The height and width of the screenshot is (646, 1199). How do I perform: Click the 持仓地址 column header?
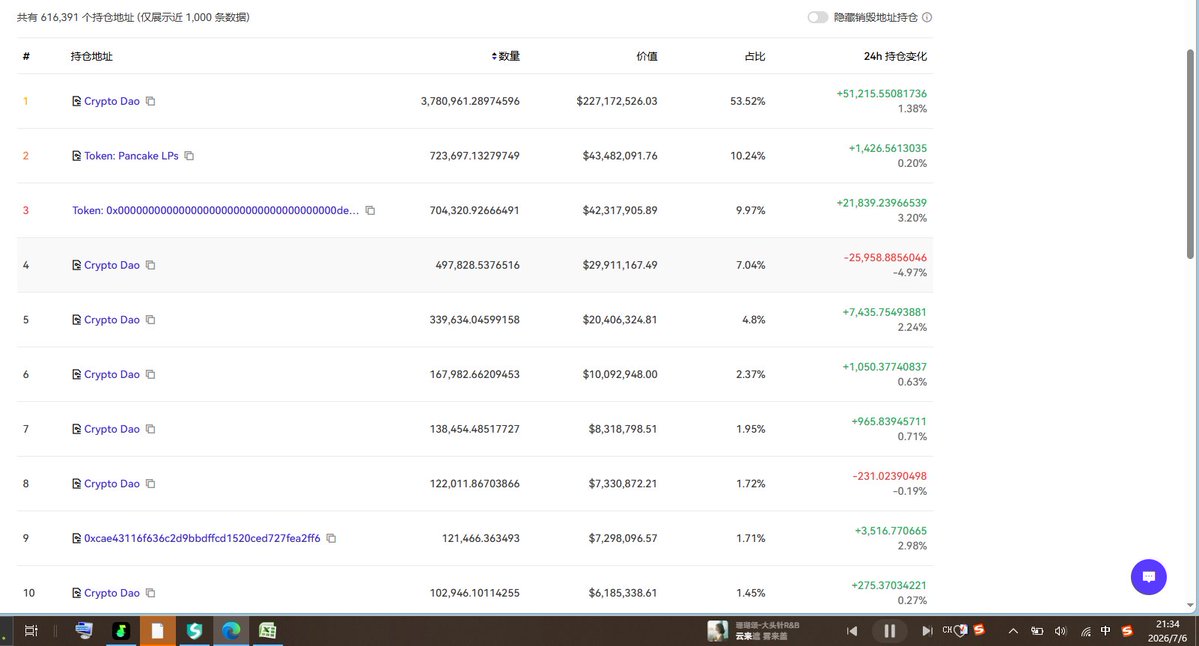click(91, 56)
